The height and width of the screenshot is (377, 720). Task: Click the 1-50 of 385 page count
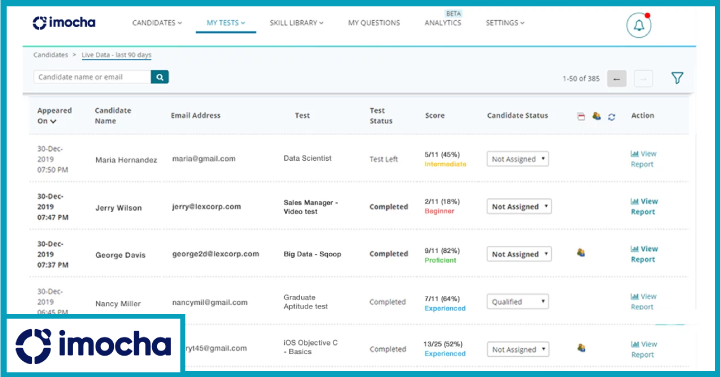(581, 79)
